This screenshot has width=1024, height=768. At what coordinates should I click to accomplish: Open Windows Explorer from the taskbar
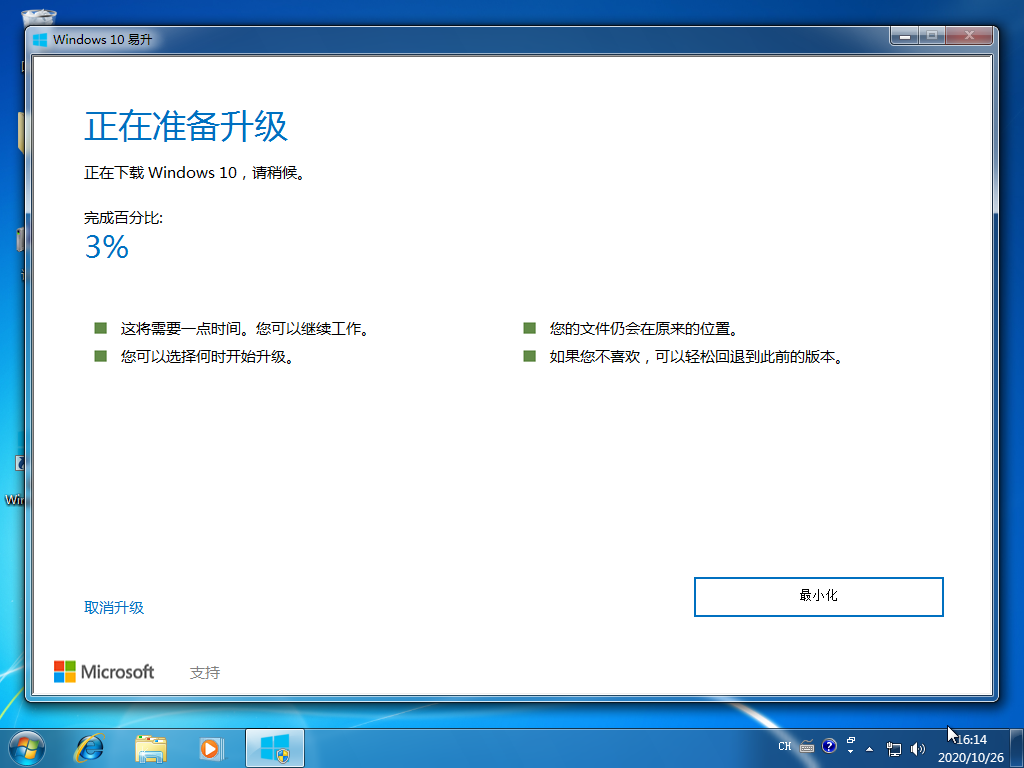150,747
